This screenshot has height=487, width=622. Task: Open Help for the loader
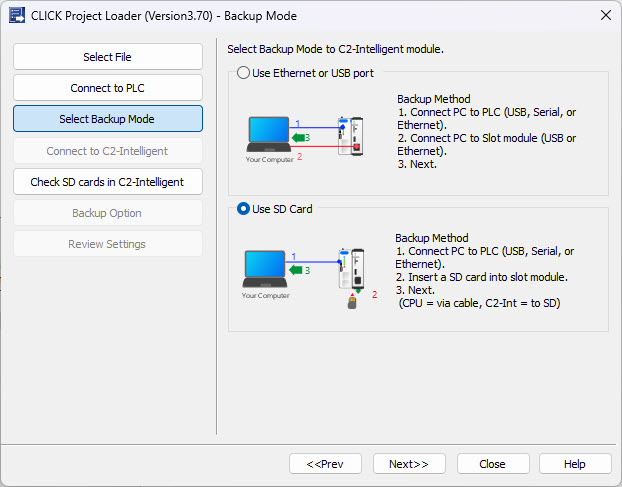point(575,464)
